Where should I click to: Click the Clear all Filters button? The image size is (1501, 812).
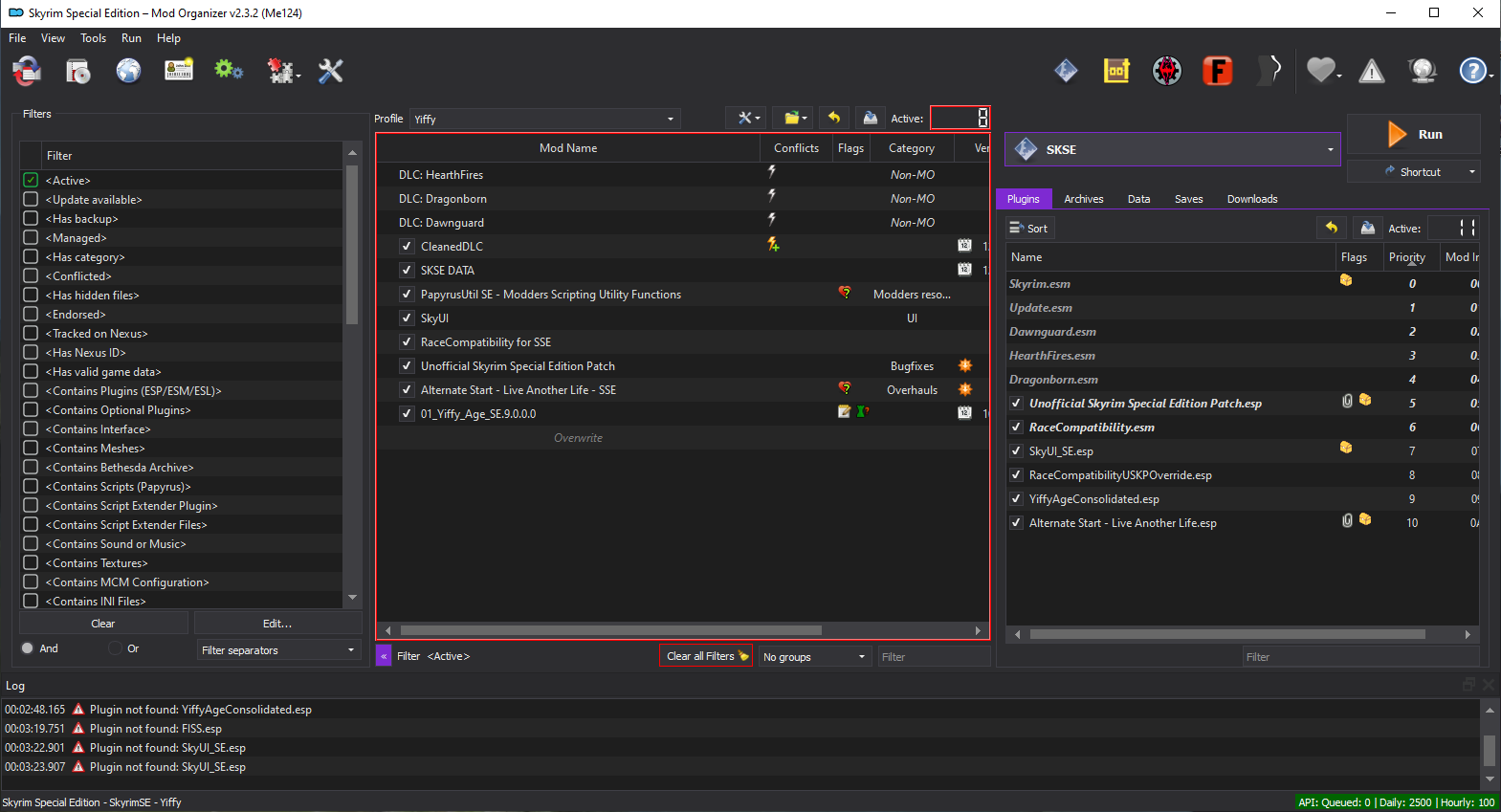tap(706, 656)
